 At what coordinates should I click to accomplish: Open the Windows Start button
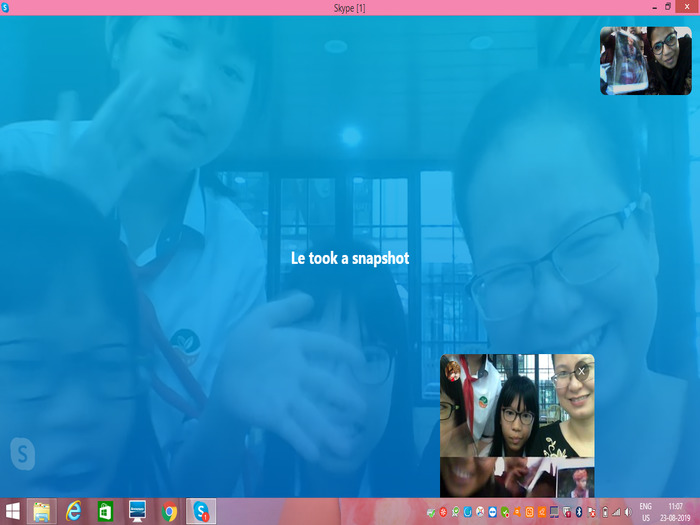(x=12, y=512)
